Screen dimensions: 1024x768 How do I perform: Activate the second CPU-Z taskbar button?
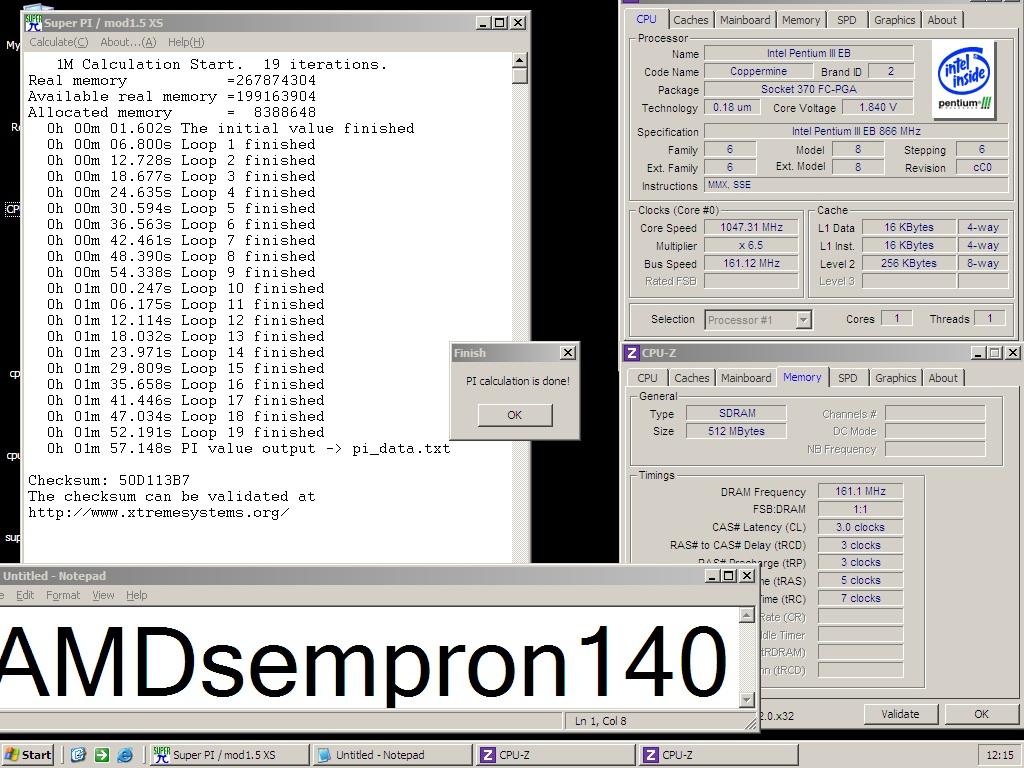coord(718,755)
